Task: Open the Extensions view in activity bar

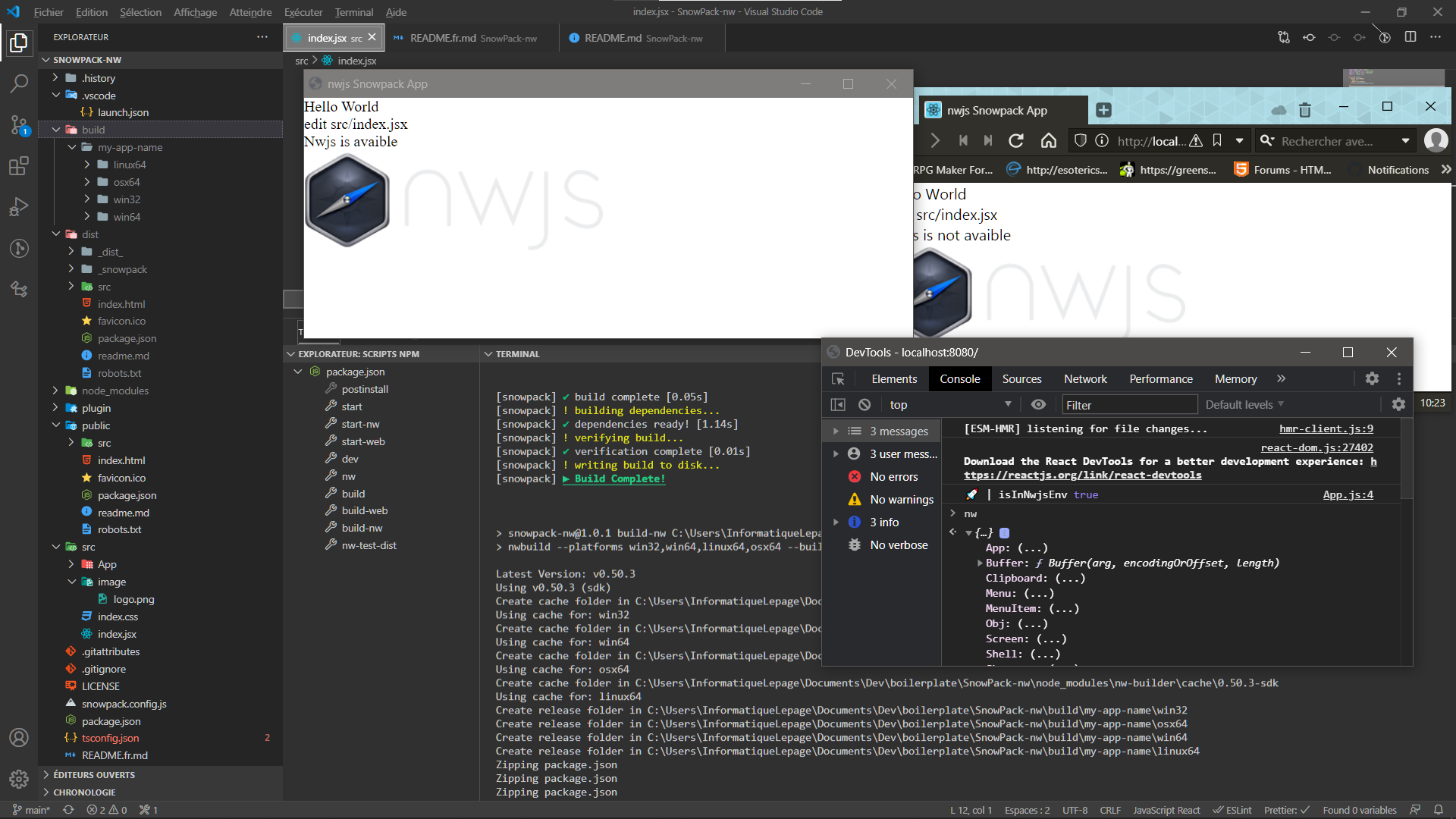Action: [x=19, y=166]
